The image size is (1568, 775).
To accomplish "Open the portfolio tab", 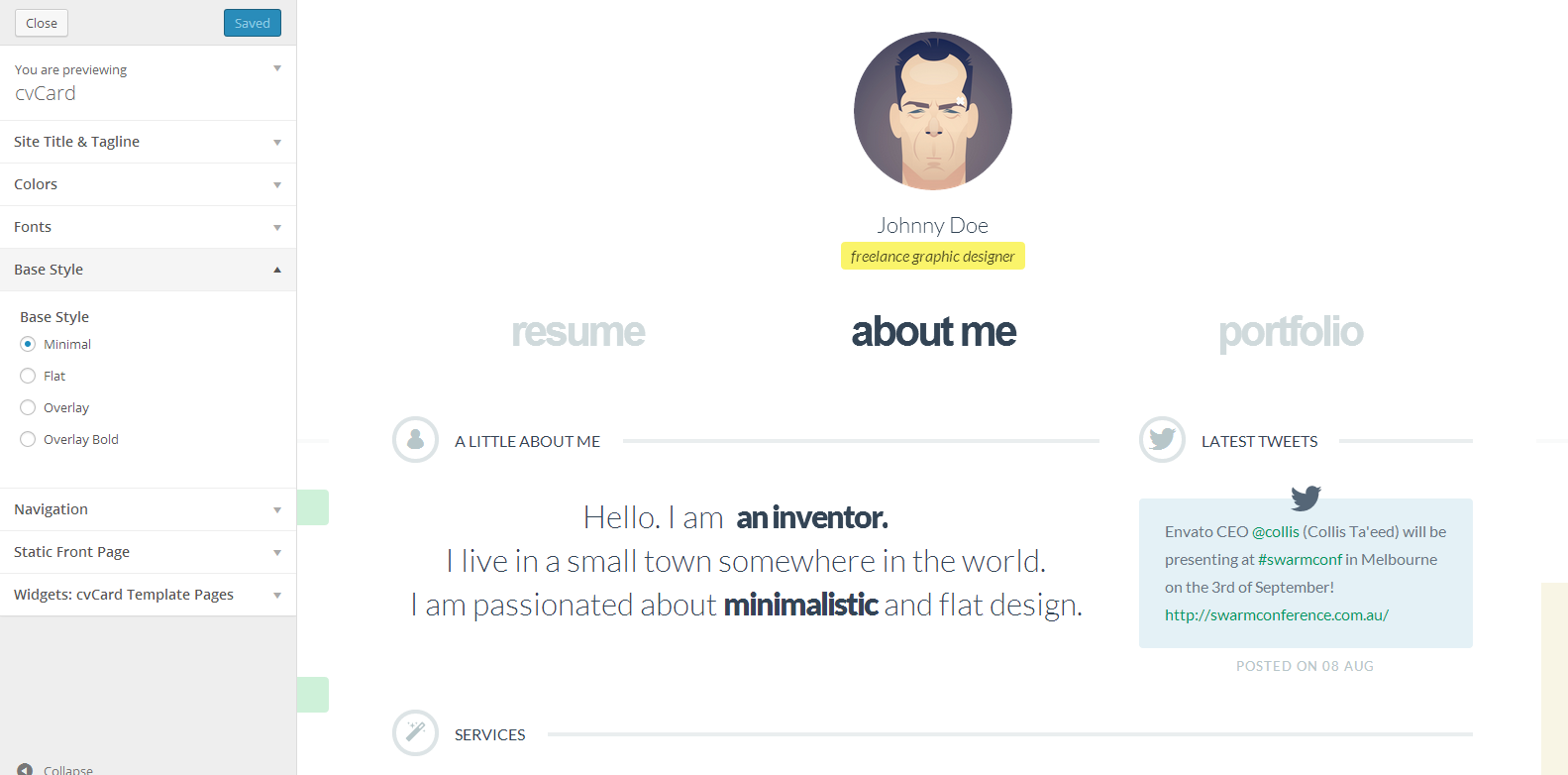I will click(x=1291, y=332).
